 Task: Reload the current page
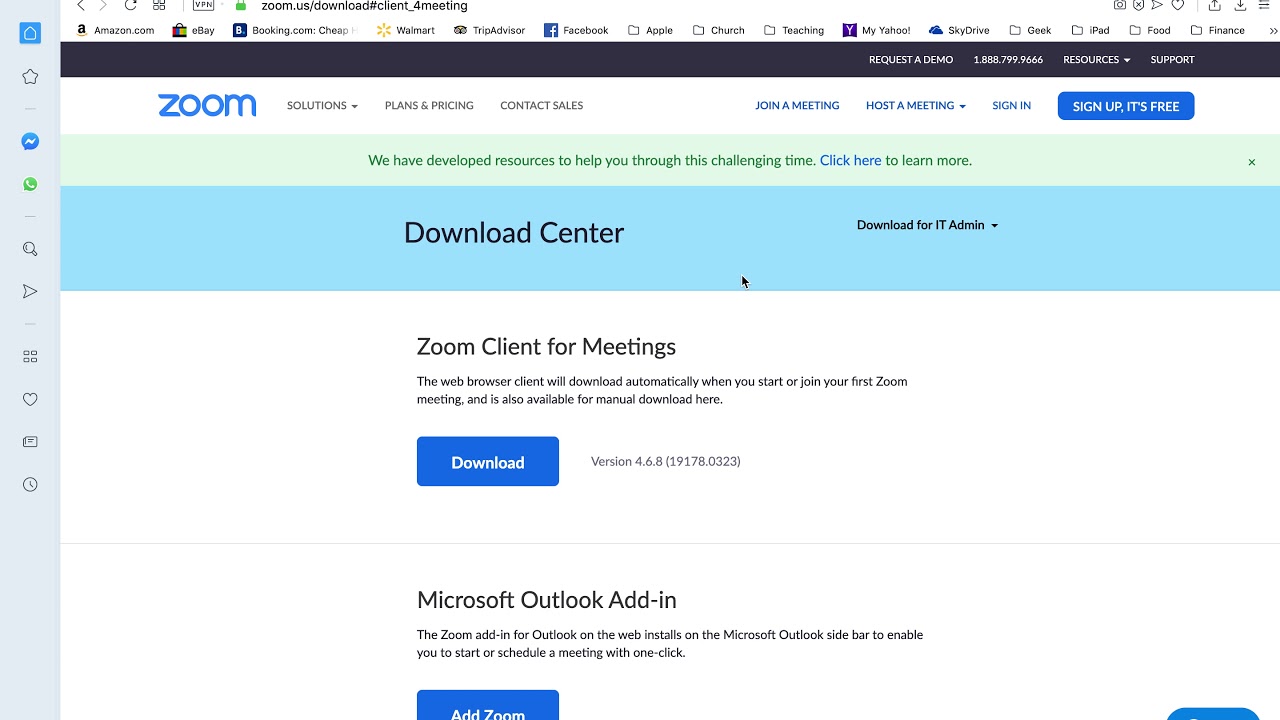[130, 6]
